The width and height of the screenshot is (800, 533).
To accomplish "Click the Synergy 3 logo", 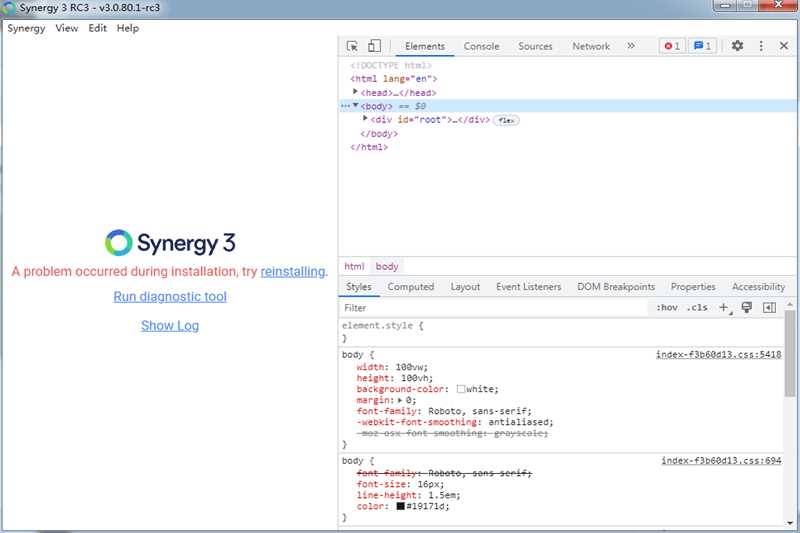I will pyautogui.click(x=170, y=243).
